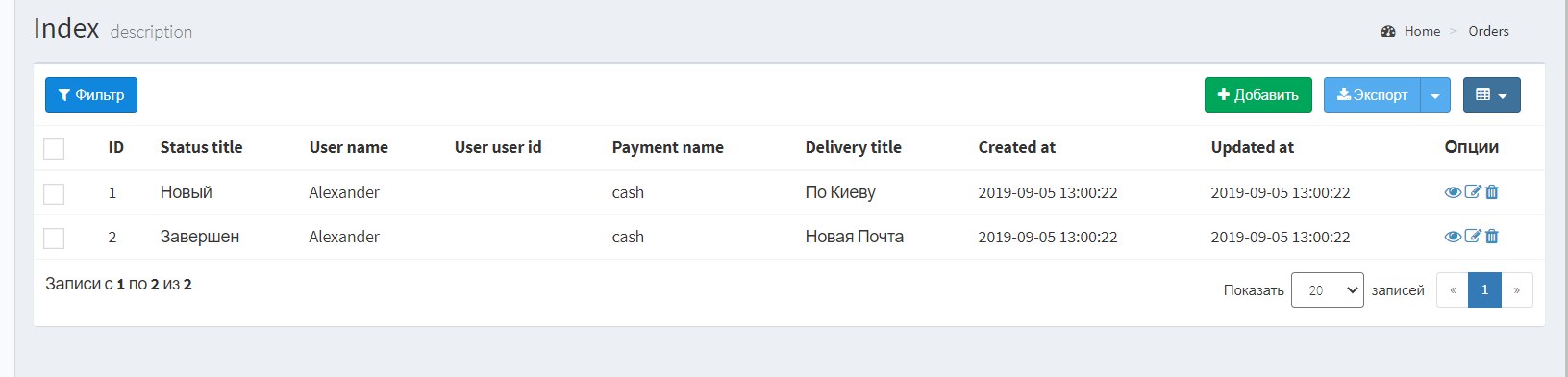Screen dimensions: 1568x377
Task: Check the box for order 2
Action: (x=54, y=238)
